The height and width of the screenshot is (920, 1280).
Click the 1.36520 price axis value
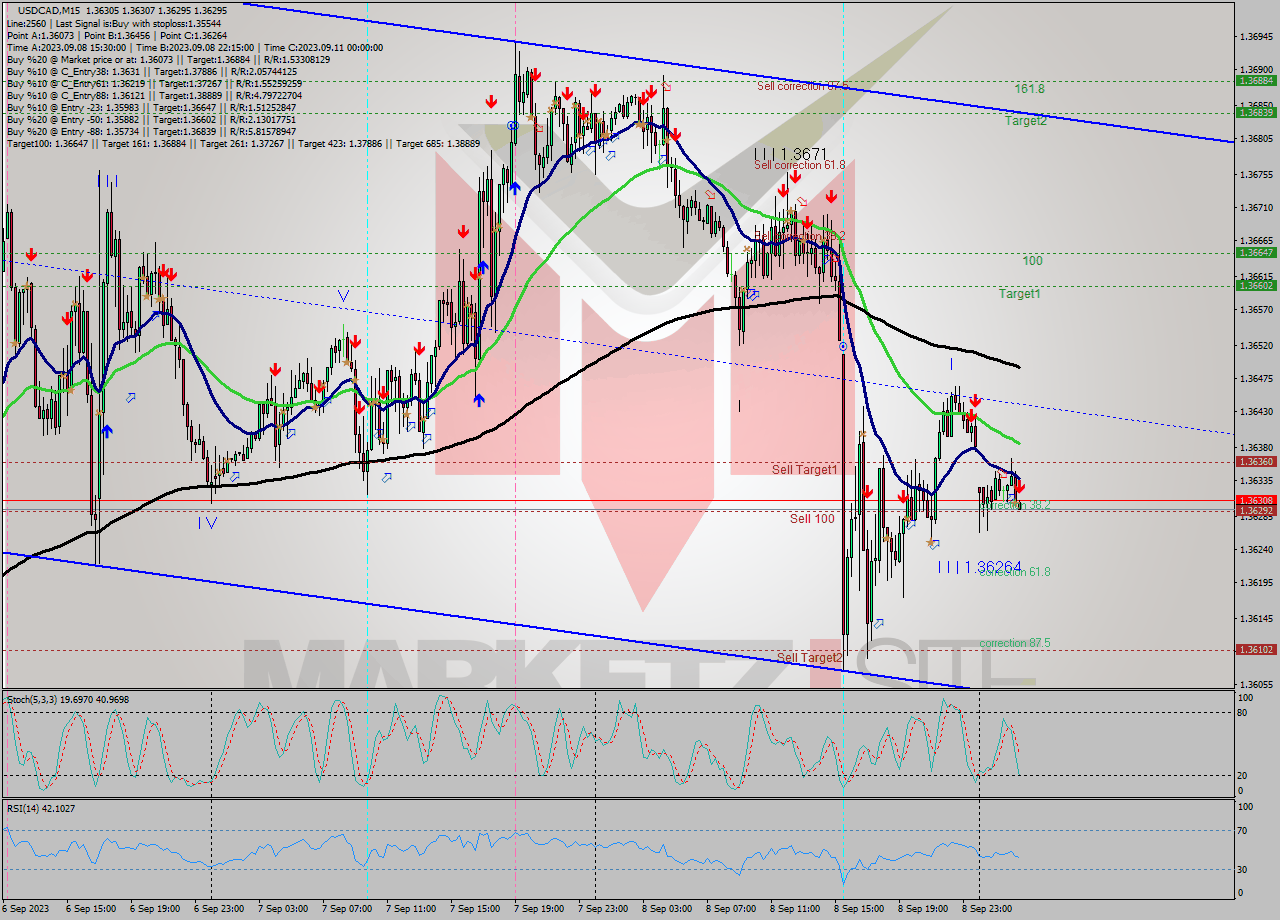[1255, 345]
